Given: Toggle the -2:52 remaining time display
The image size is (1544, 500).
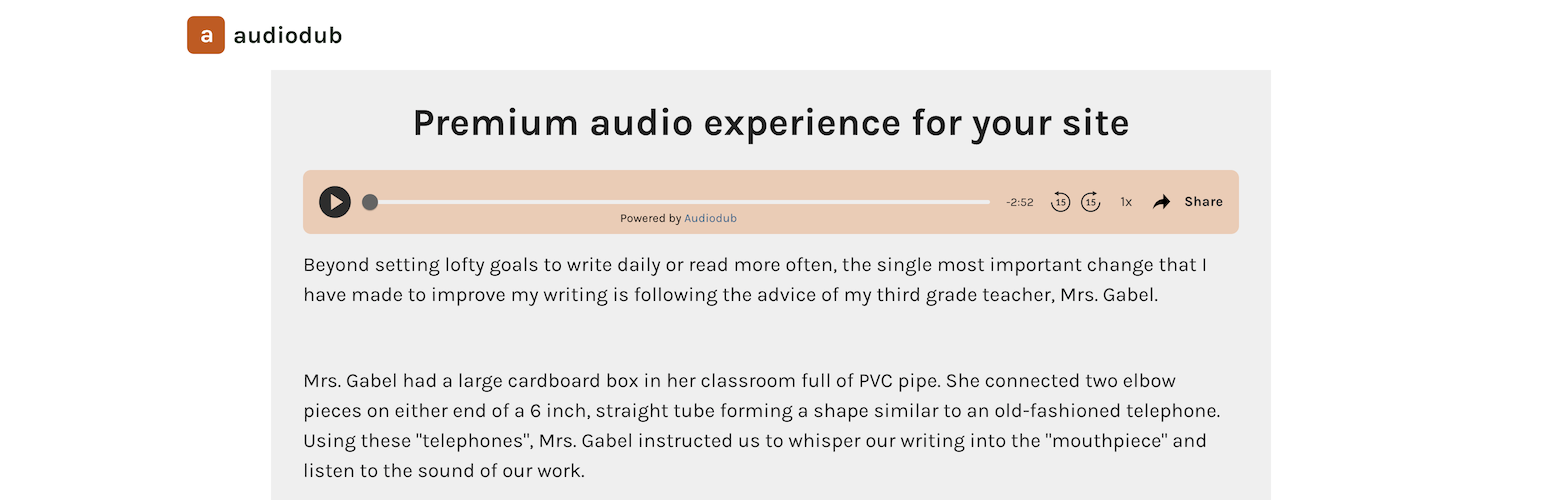Looking at the screenshot, I should click(1020, 202).
